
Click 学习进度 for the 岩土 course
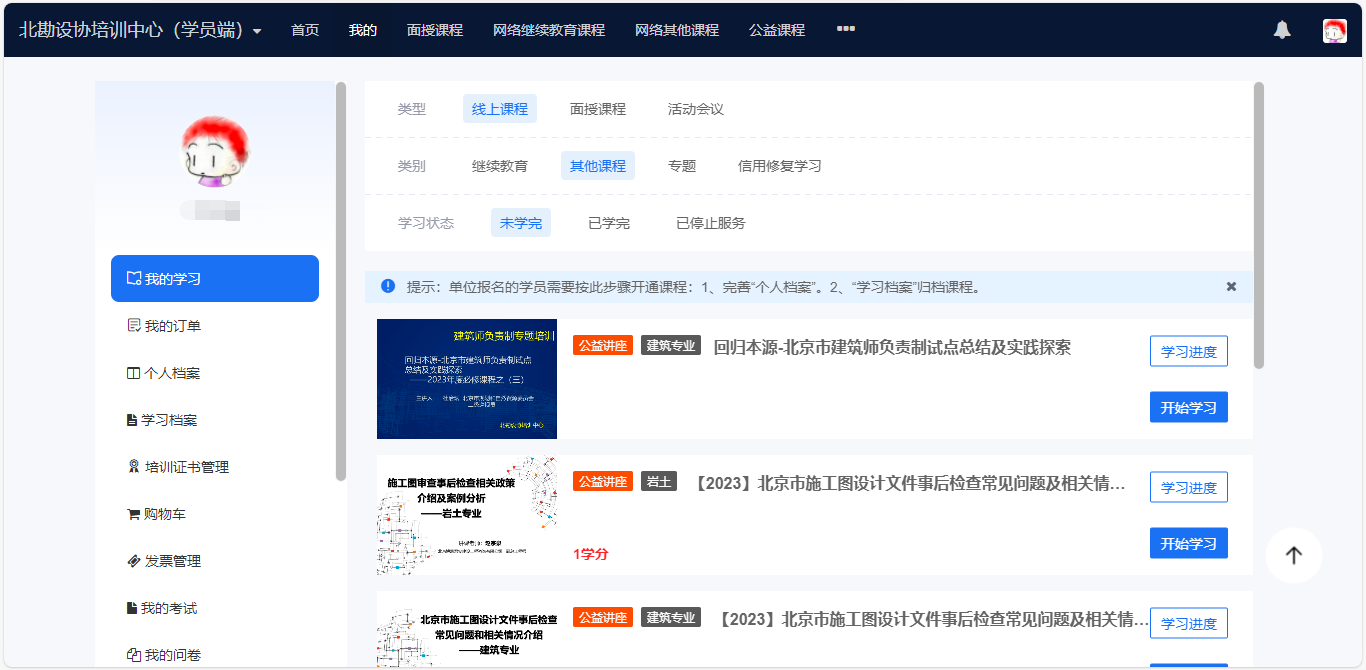coord(1189,487)
